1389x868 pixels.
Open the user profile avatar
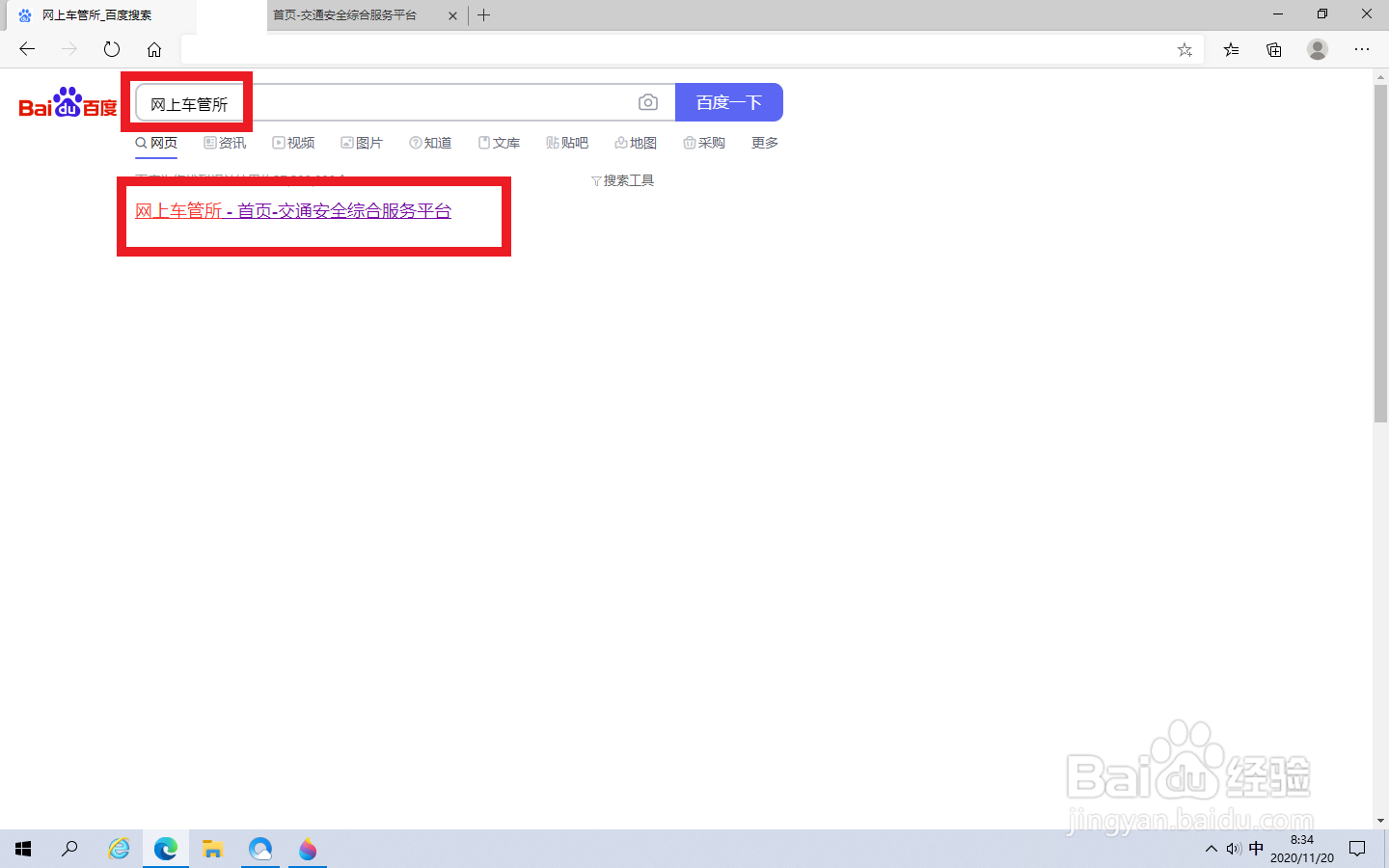tap(1318, 49)
